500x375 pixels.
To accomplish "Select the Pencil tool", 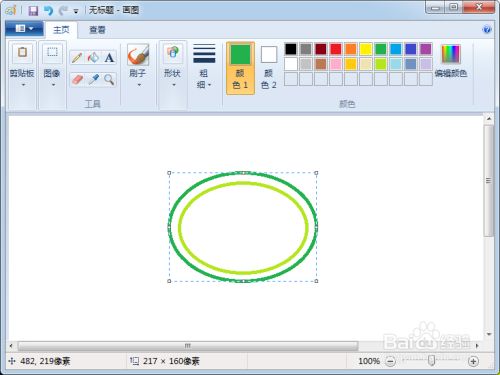I will pos(77,58).
